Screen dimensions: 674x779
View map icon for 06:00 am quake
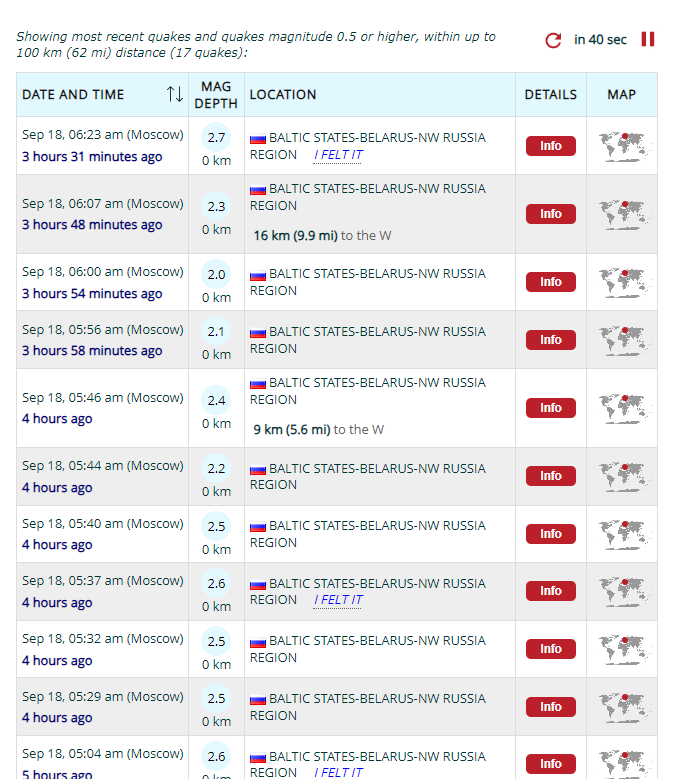tap(621, 282)
